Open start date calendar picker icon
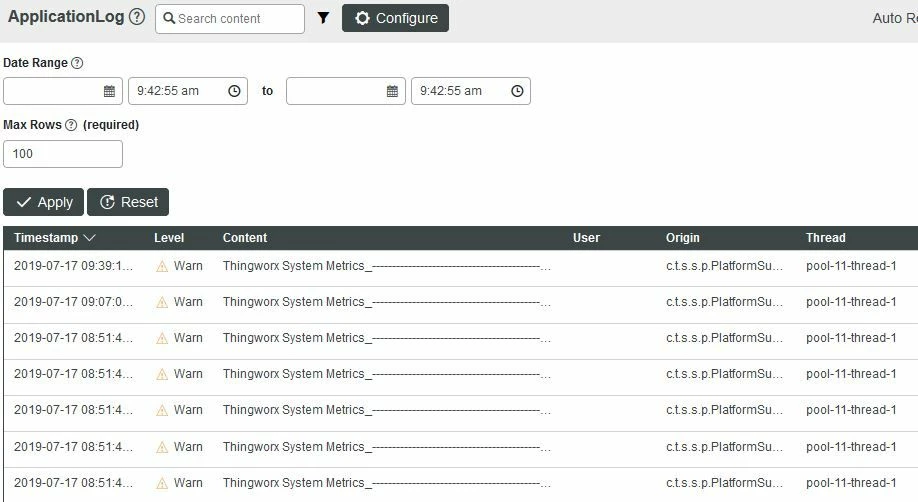The width and height of the screenshot is (918, 502). (109, 91)
